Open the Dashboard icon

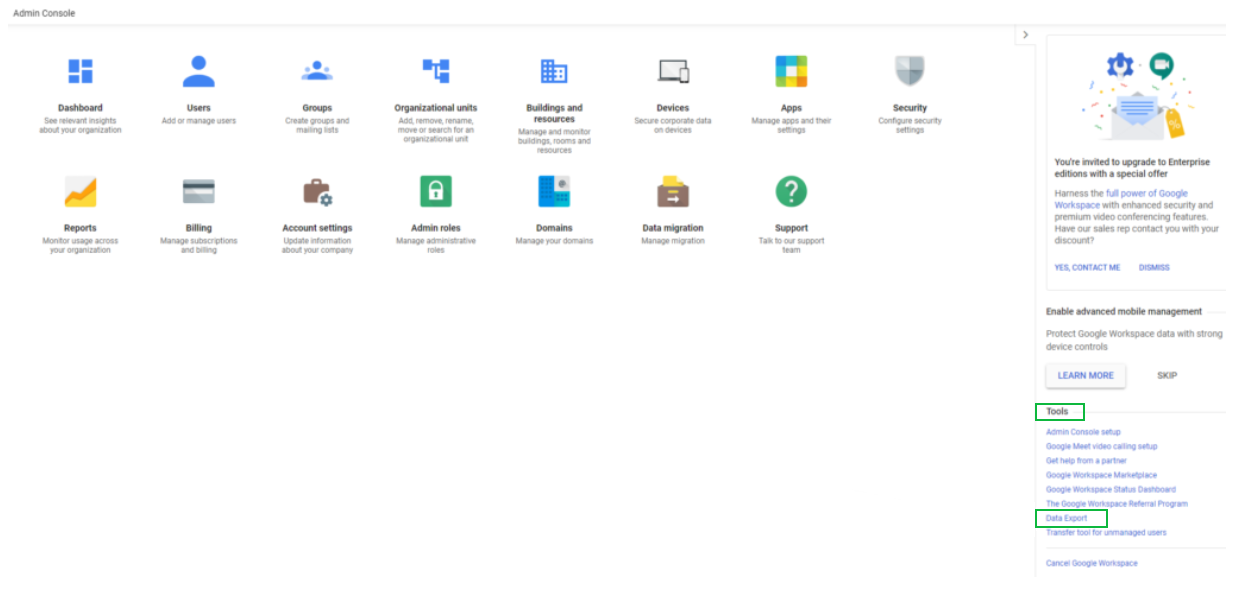point(80,71)
